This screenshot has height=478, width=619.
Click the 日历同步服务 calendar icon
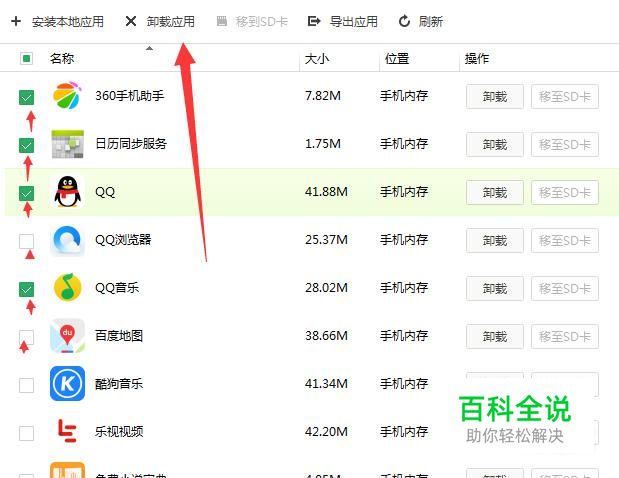point(68,144)
